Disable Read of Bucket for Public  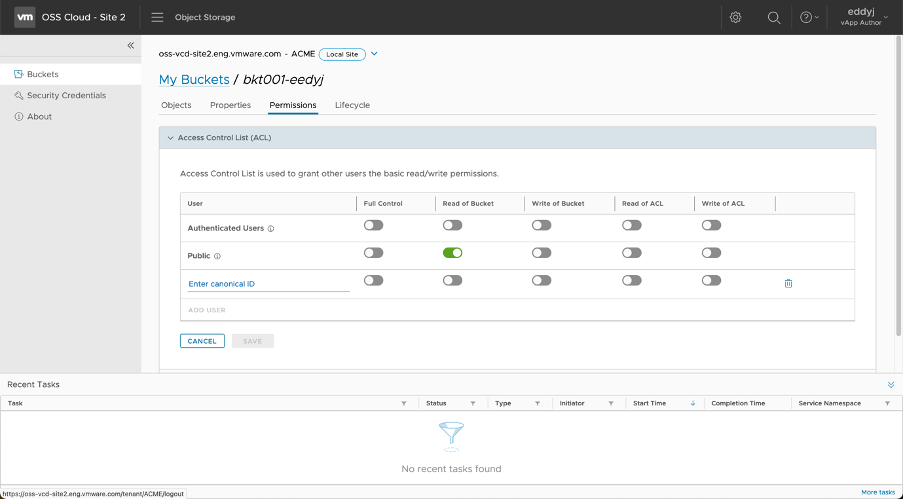[452, 253]
